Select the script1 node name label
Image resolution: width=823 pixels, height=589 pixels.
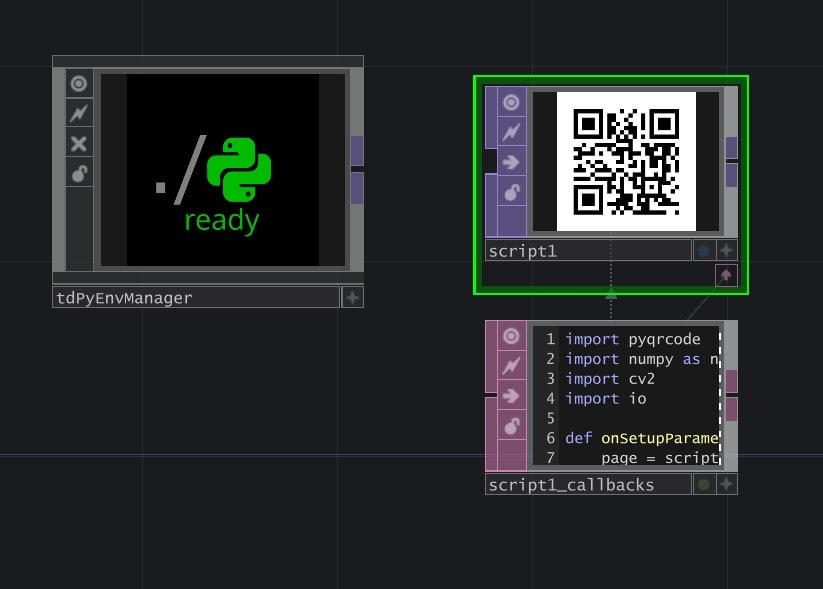click(588, 251)
